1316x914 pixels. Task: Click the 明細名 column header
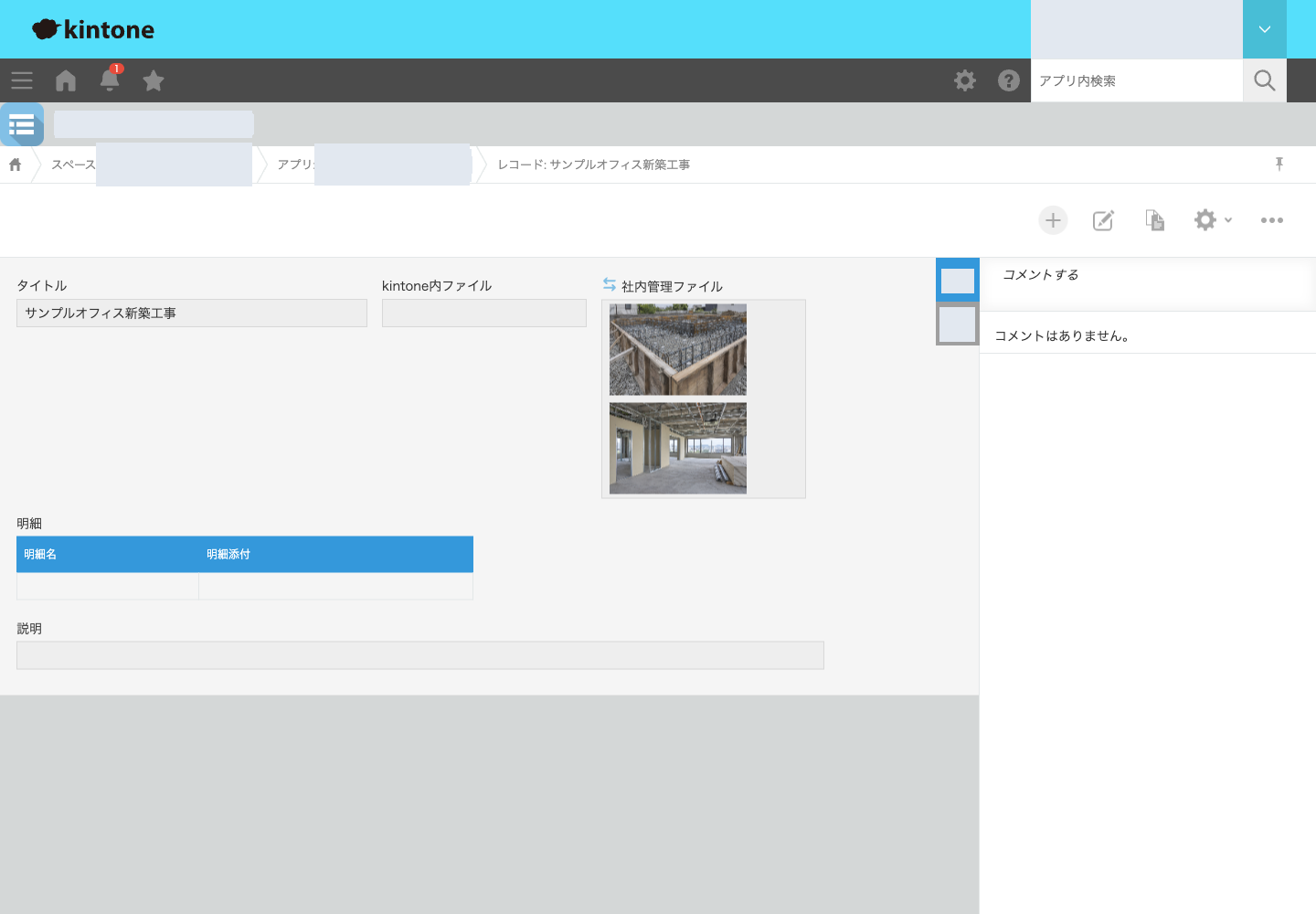108,555
